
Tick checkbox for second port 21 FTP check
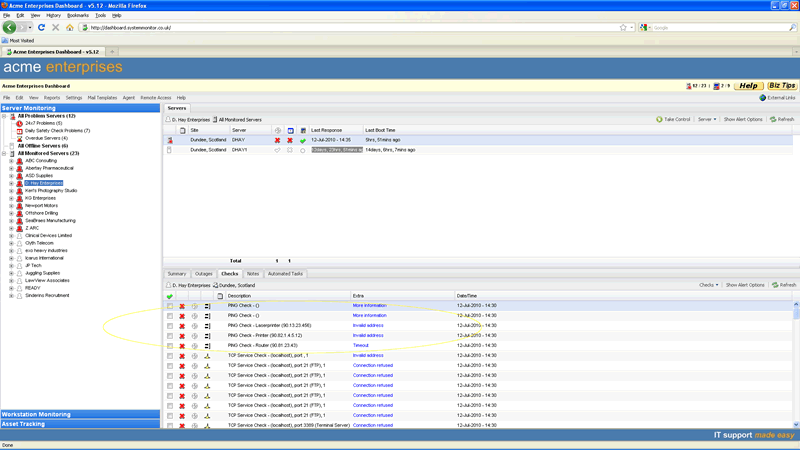(x=170, y=376)
